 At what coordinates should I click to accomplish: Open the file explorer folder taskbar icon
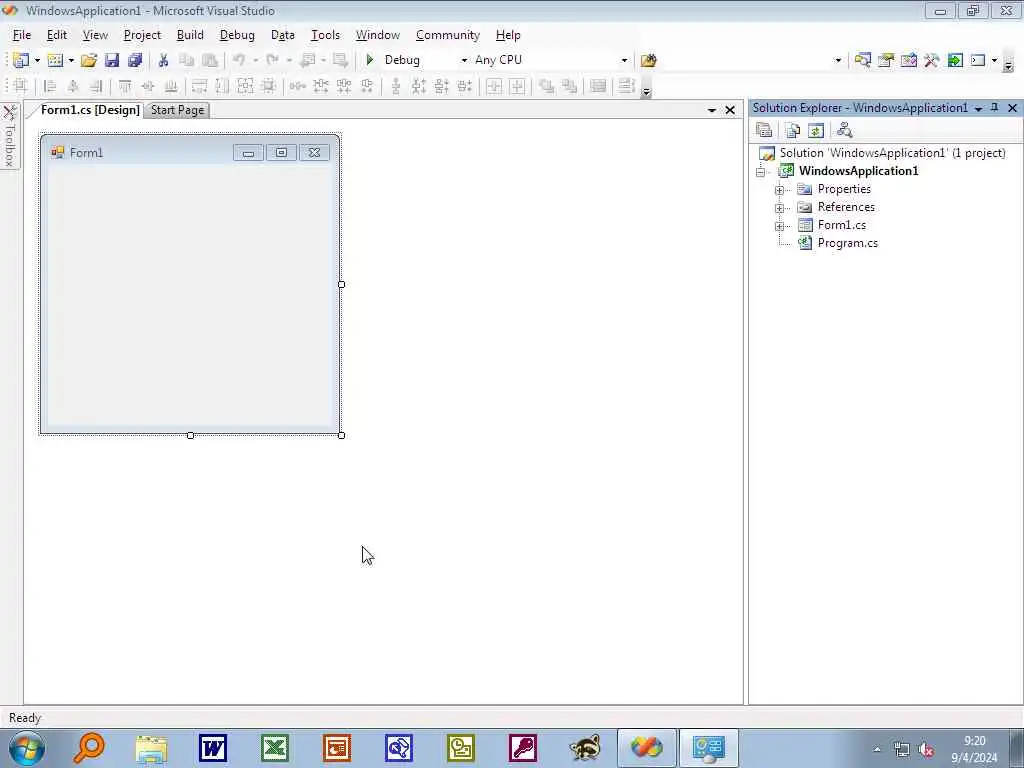pos(152,748)
